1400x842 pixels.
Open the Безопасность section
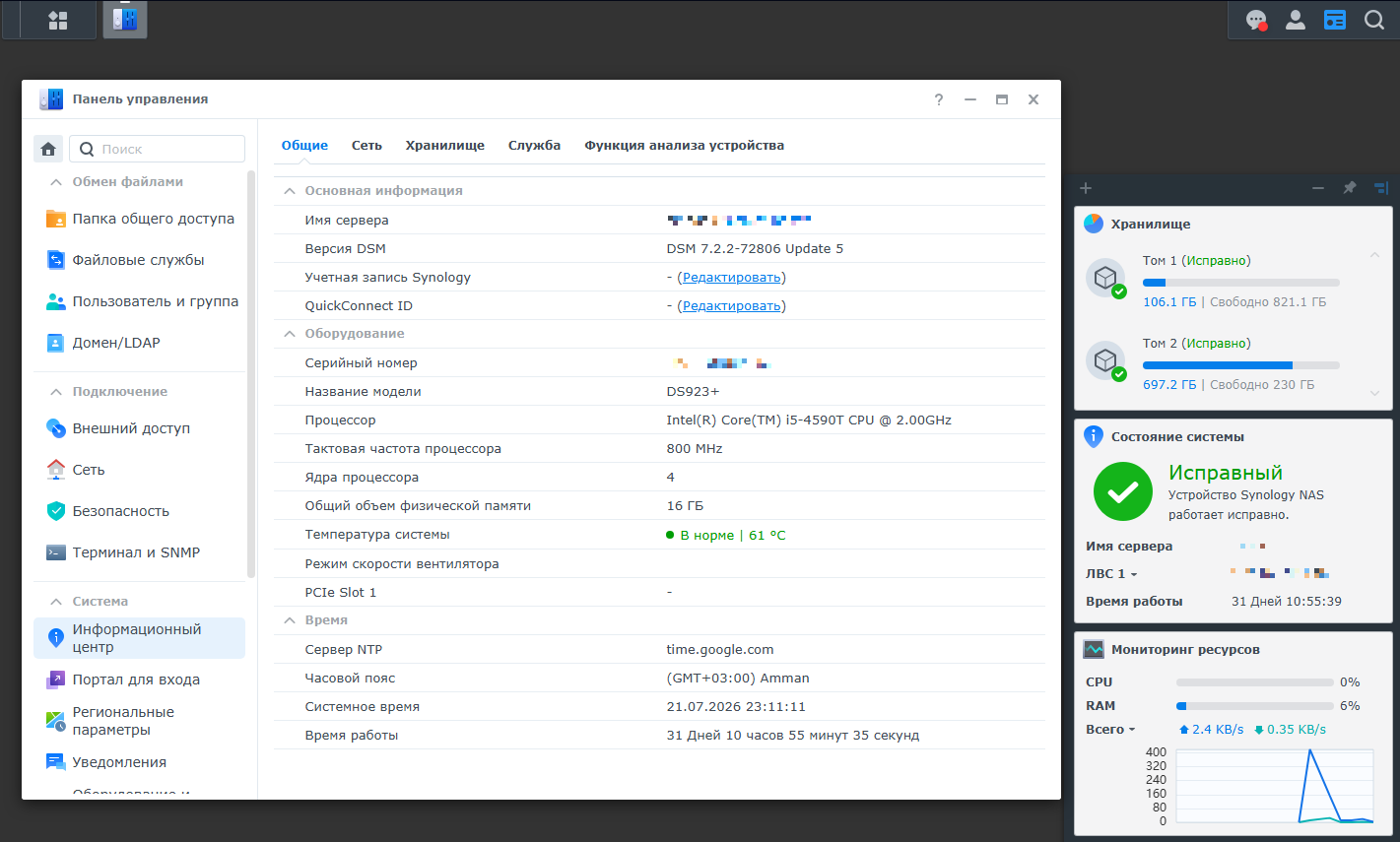(139, 511)
